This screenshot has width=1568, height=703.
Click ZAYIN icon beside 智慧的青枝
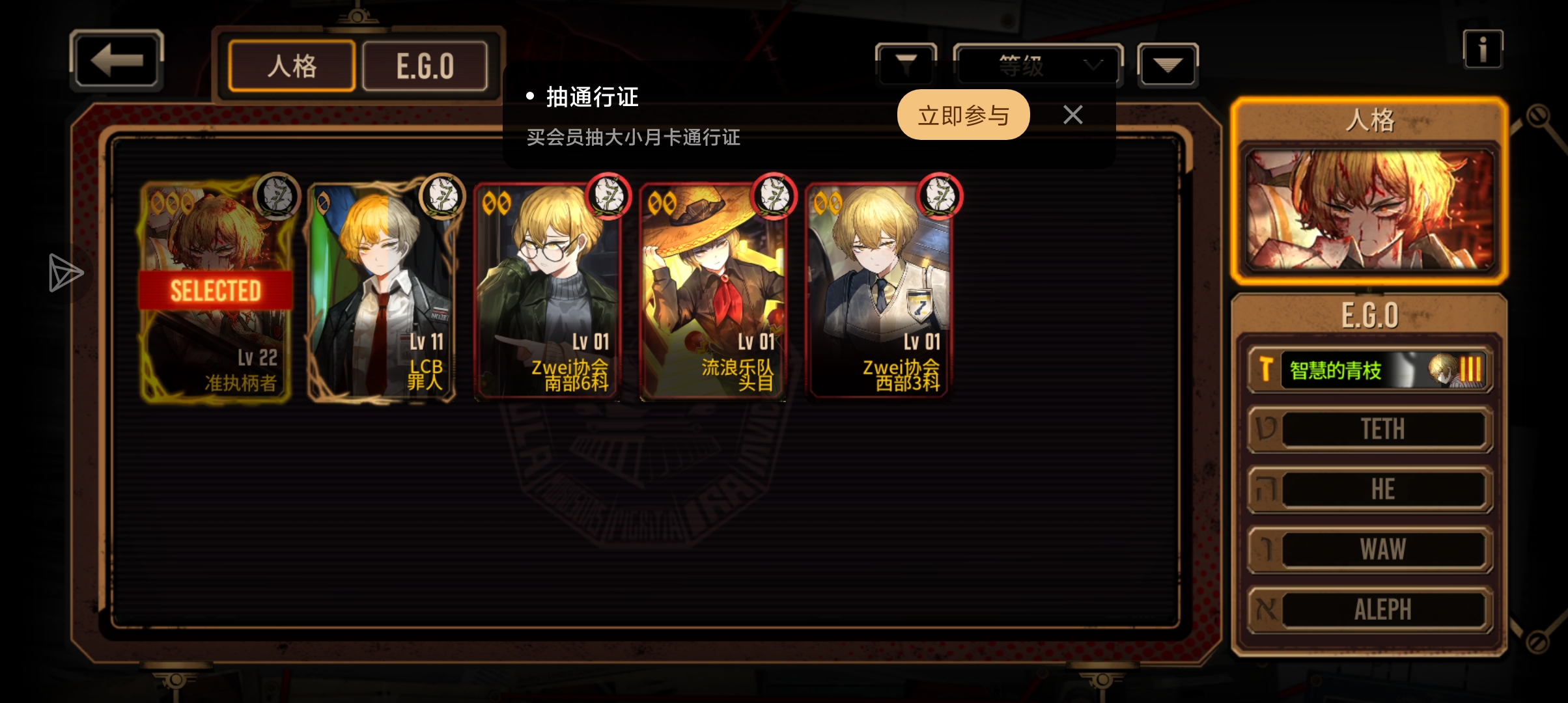click(x=1266, y=369)
